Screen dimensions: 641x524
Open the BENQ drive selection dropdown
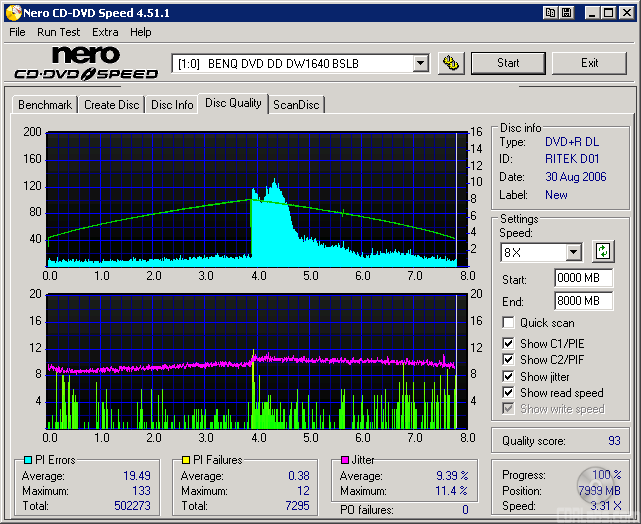[420, 64]
